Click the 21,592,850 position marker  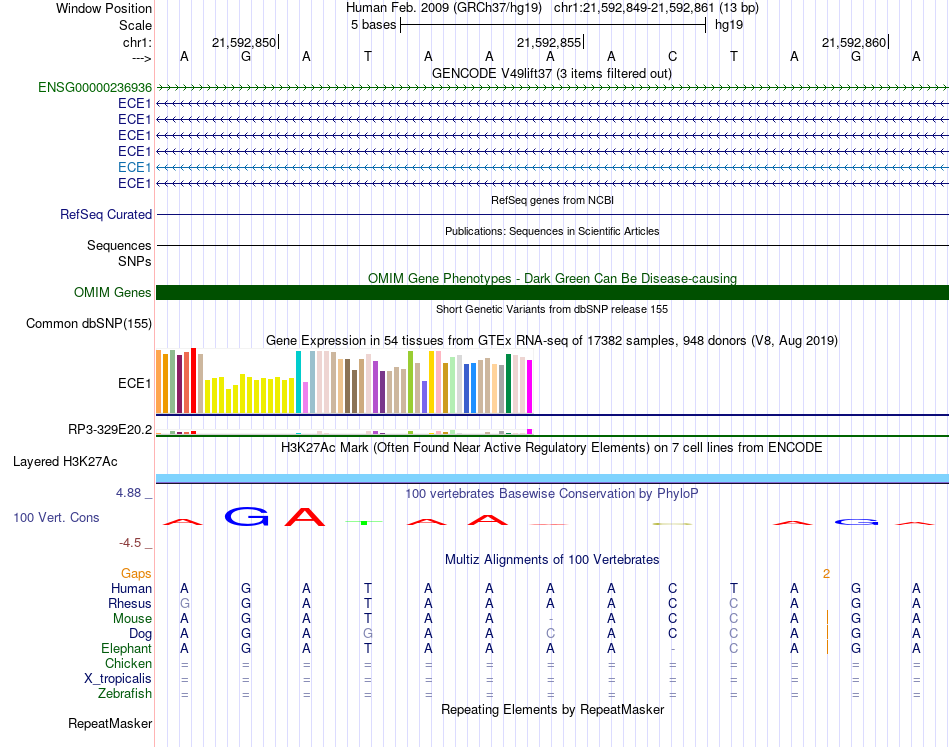[244, 42]
